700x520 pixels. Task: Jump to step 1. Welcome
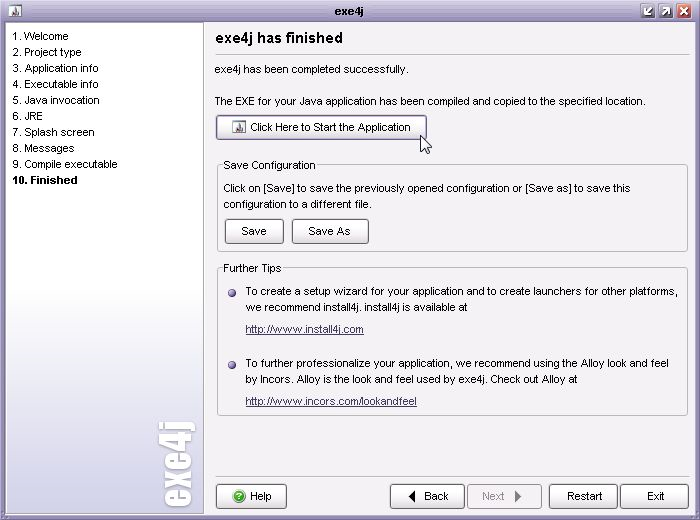click(41, 36)
